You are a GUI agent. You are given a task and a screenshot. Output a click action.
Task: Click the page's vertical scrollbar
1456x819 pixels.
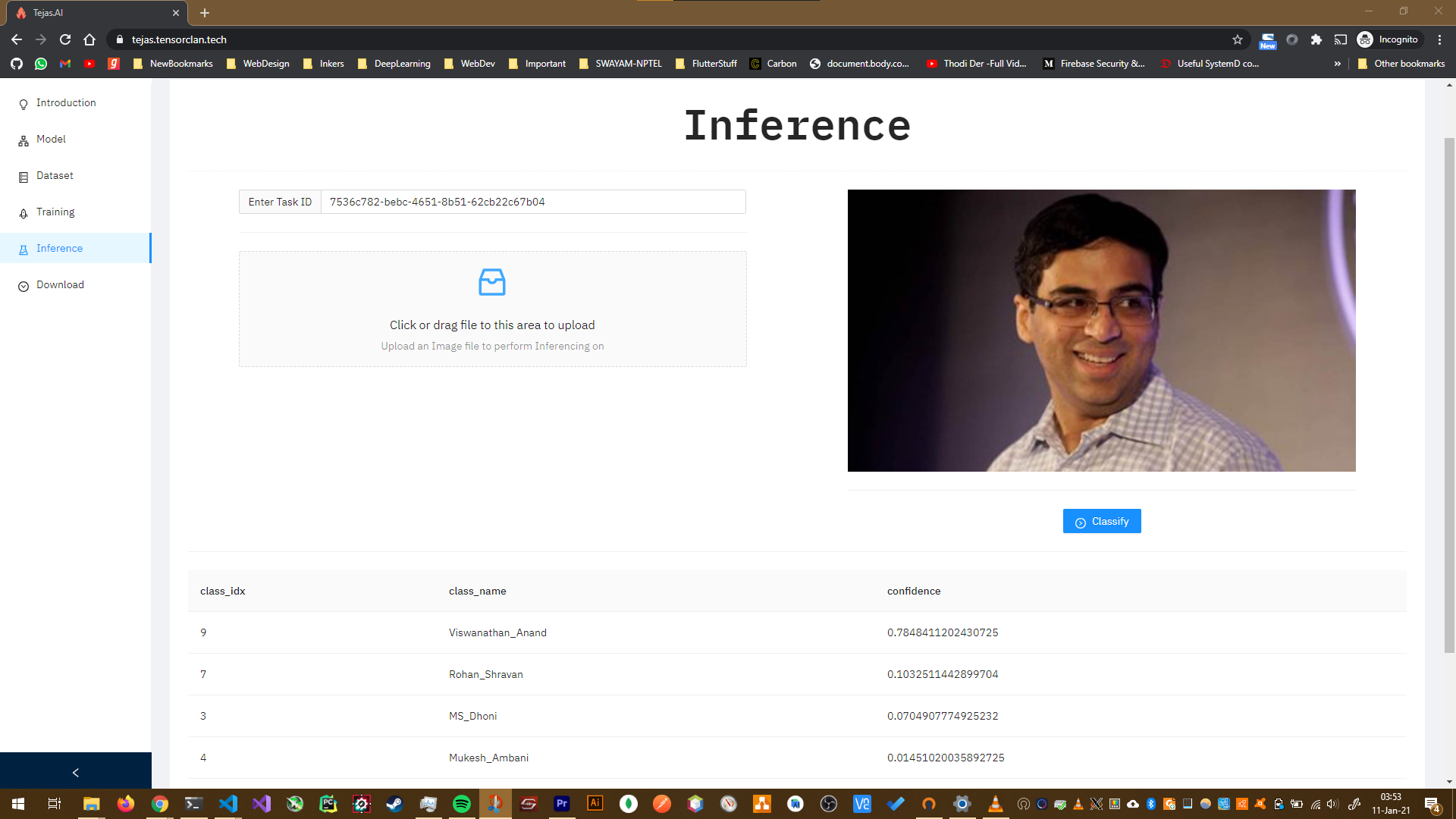click(1449, 394)
